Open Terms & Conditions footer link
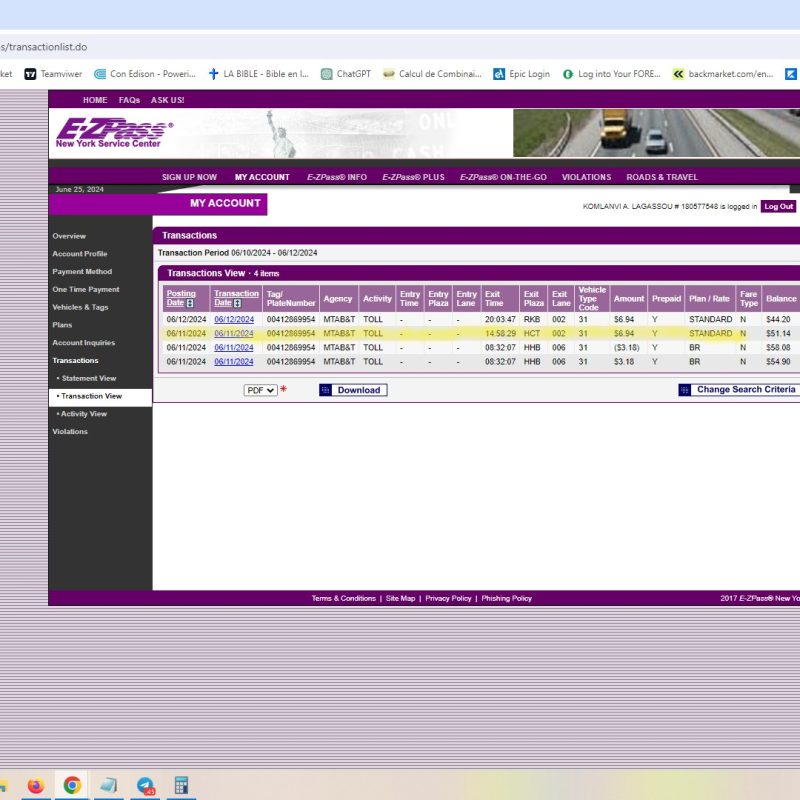 point(343,598)
